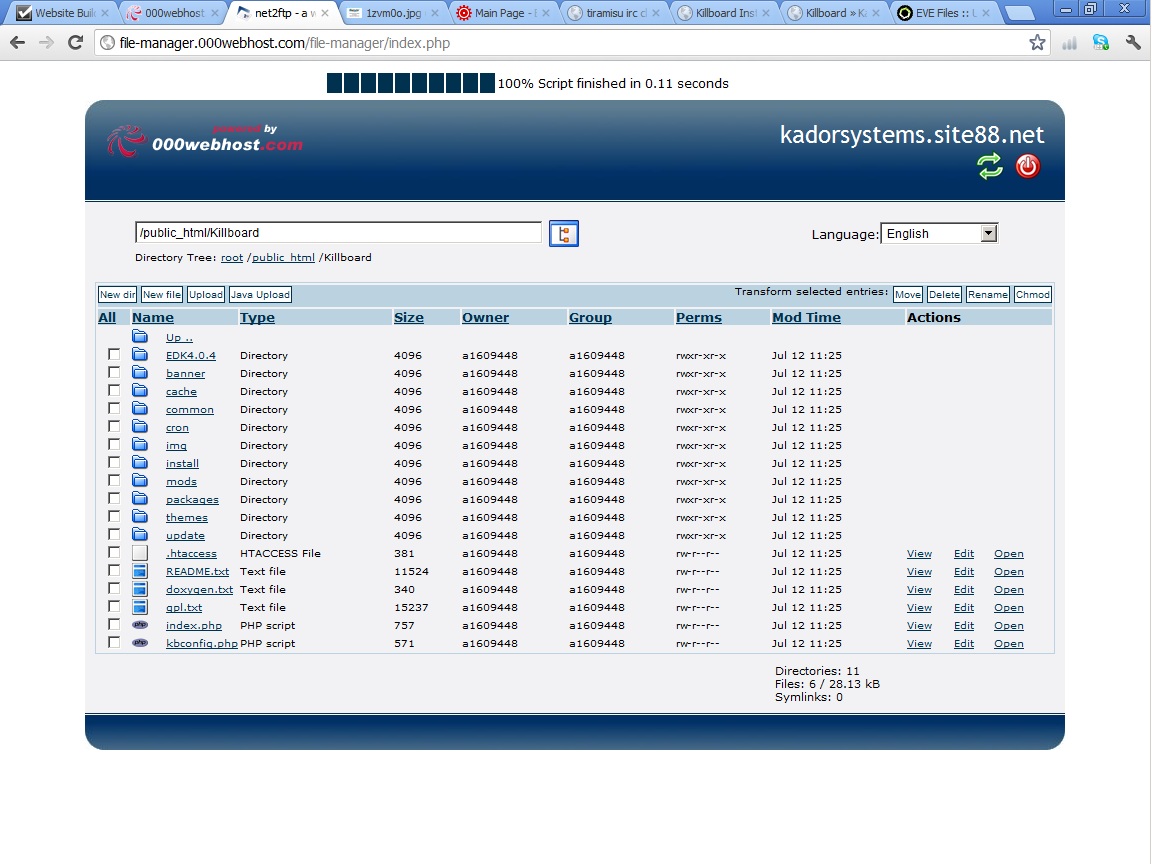Click the Delete button
This screenshot has width=1152, height=864.
tap(944, 295)
